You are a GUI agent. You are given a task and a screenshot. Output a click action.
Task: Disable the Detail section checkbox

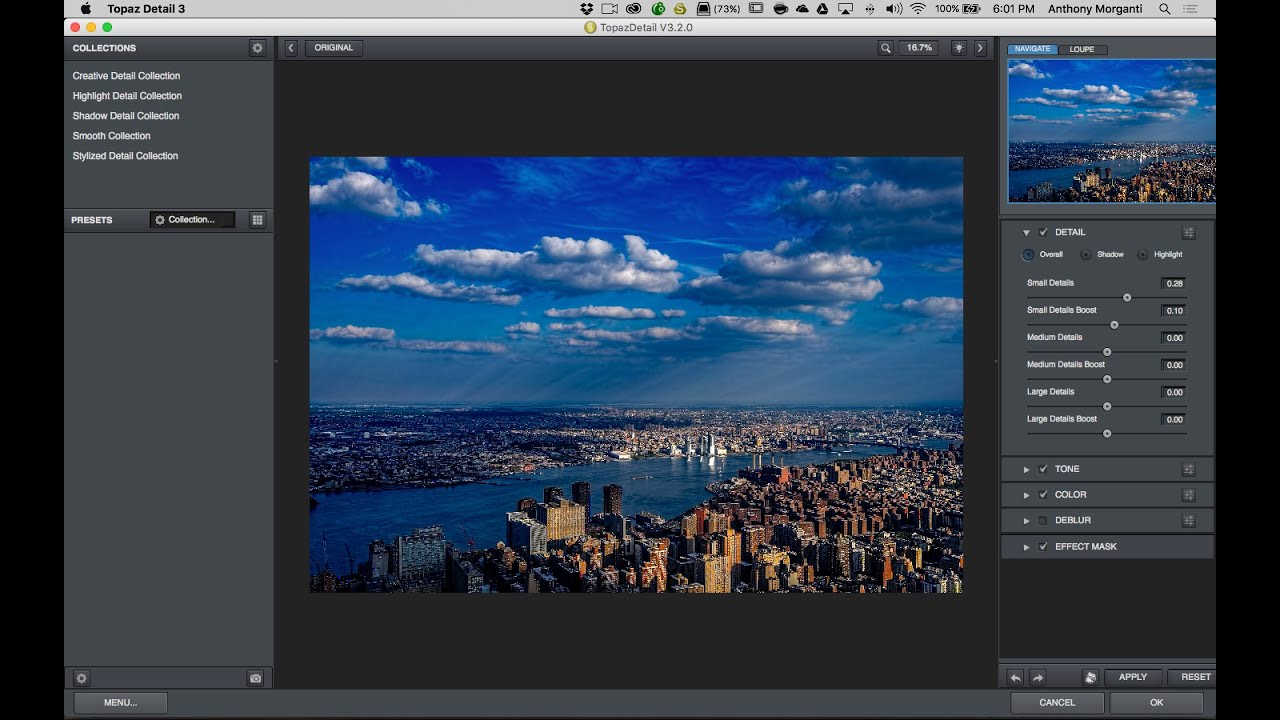click(x=1043, y=232)
